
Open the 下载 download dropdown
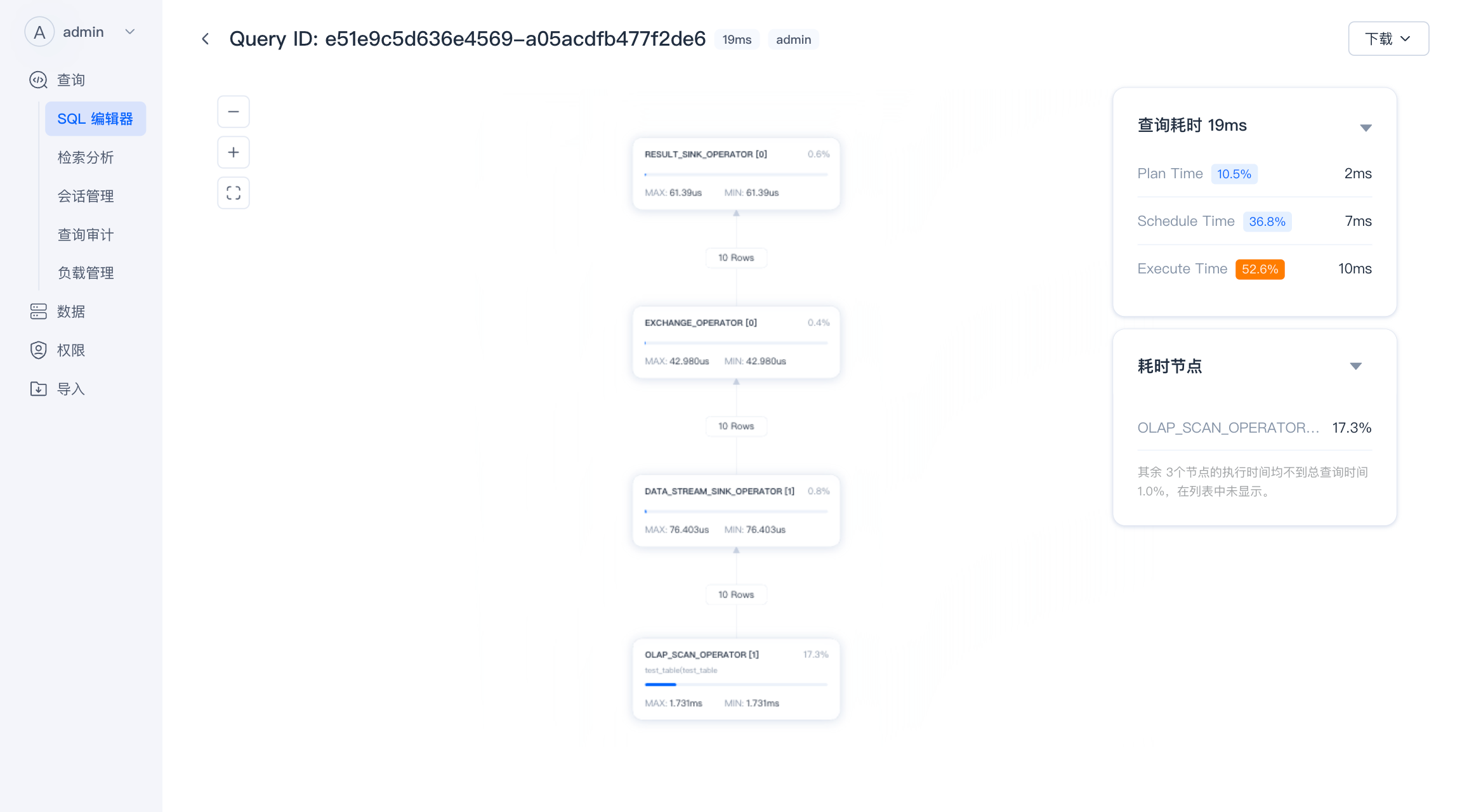tap(1388, 39)
